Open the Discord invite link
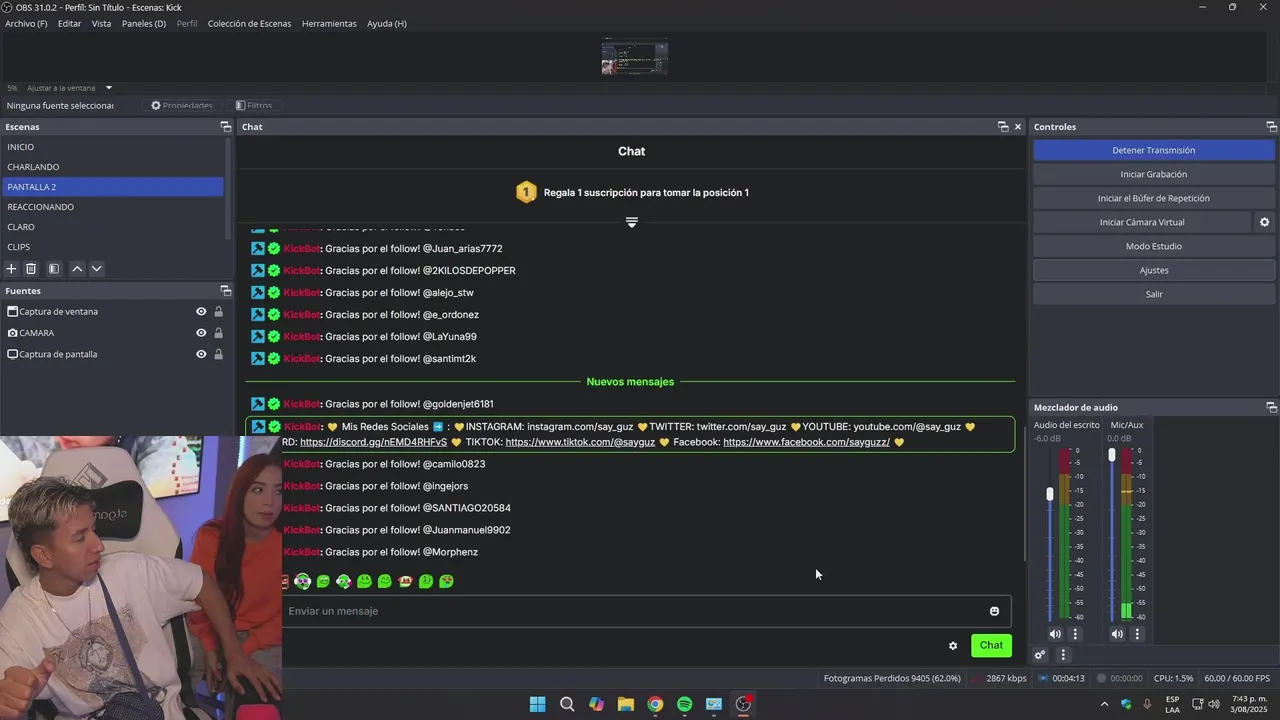The image size is (1280, 720). click(373, 442)
